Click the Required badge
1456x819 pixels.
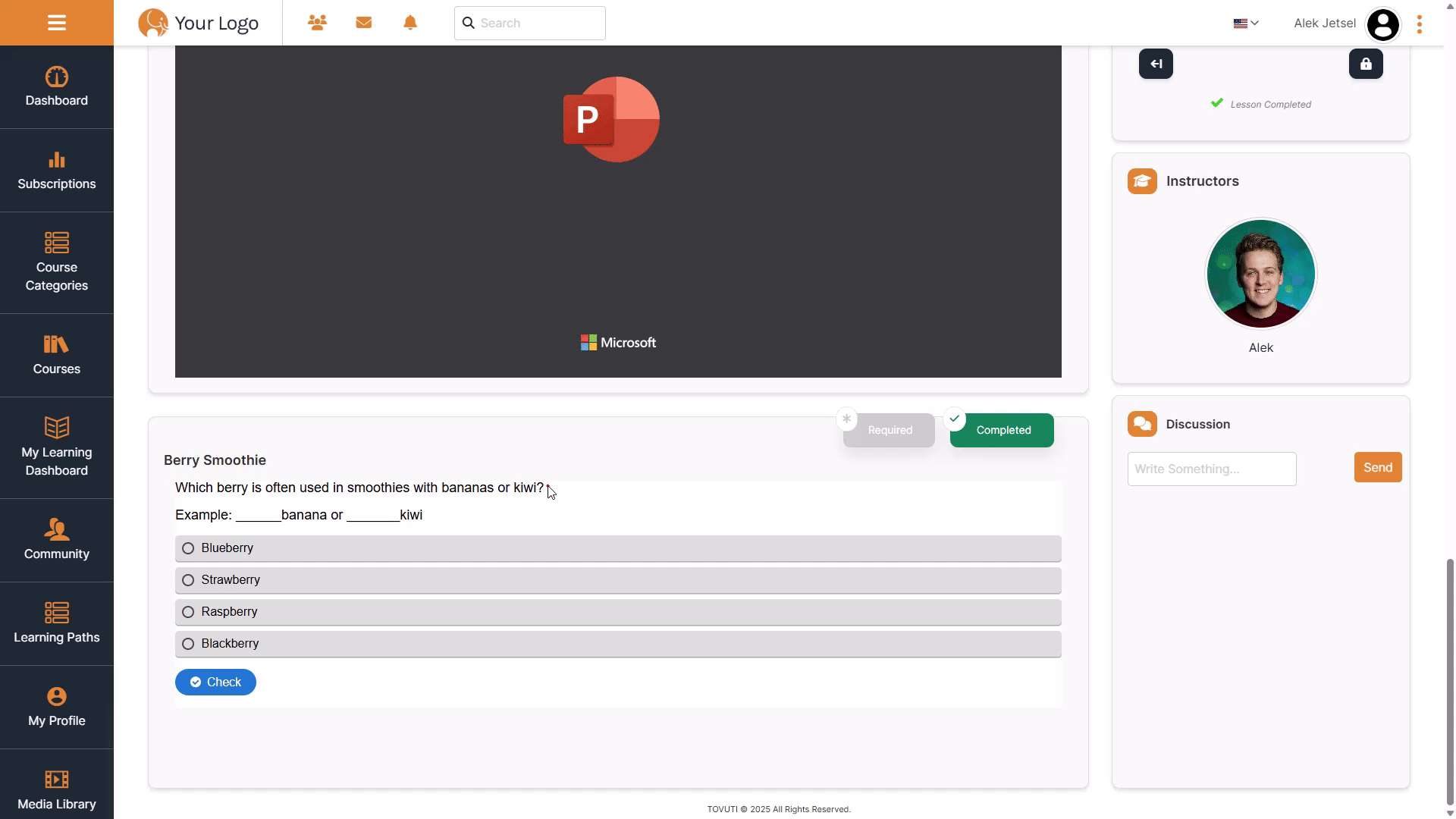point(890,430)
